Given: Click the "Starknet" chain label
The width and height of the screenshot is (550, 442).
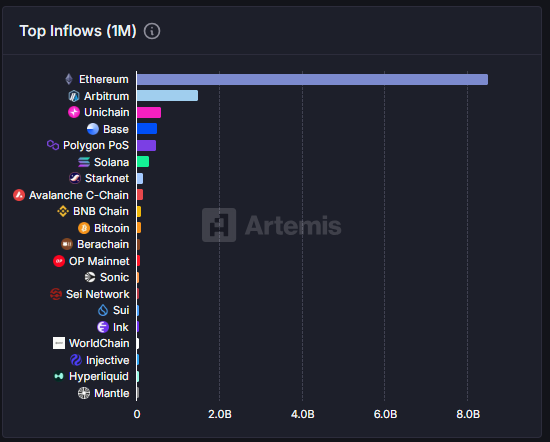Looking at the screenshot, I should pyautogui.click(x=107, y=178).
